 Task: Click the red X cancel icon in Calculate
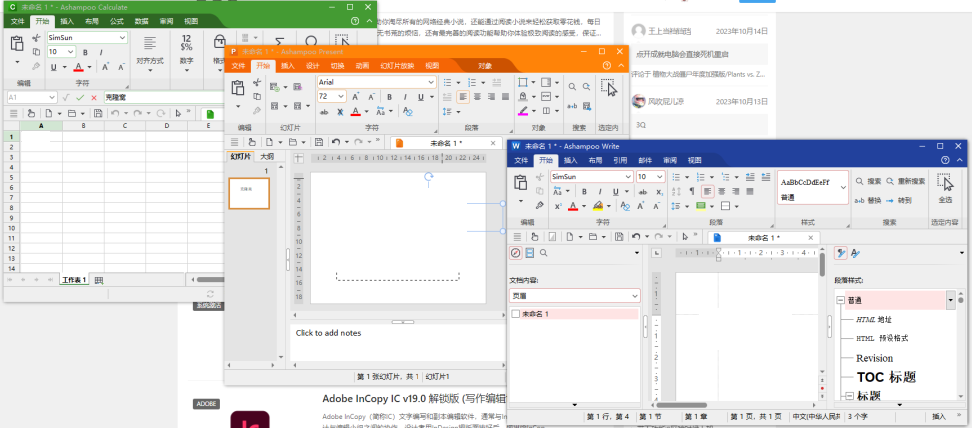(94, 97)
